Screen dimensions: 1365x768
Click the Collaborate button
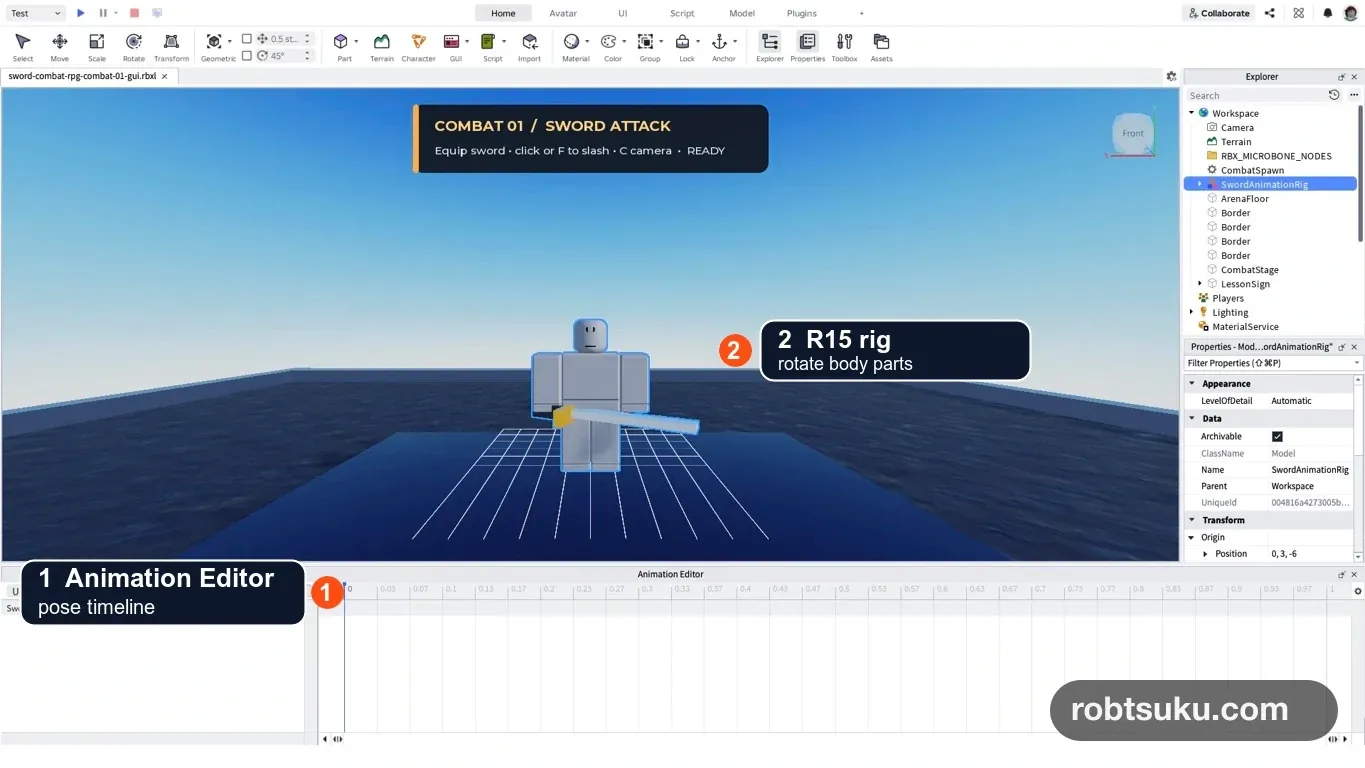click(x=1218, y=13)
